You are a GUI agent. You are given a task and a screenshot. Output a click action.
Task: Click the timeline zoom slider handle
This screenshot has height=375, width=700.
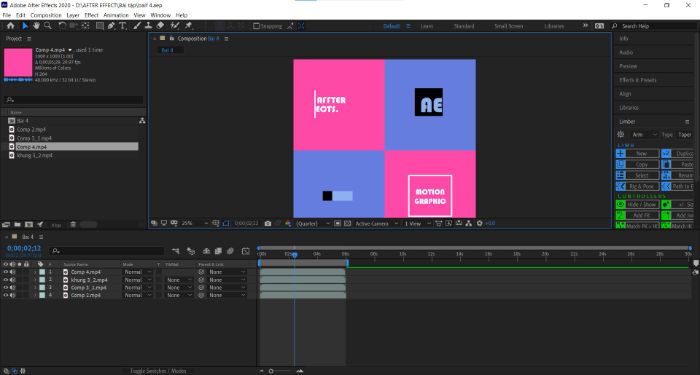click(271, 371)
